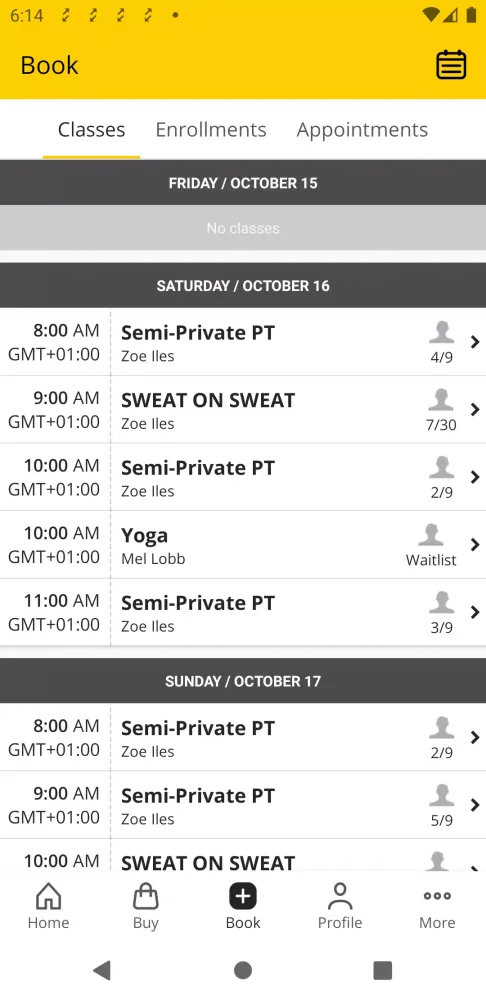Image resolution: width=486 pixels, height=1000 pixels.
Task: Select the Book plus icon
Action: click(x=243, y=896)
